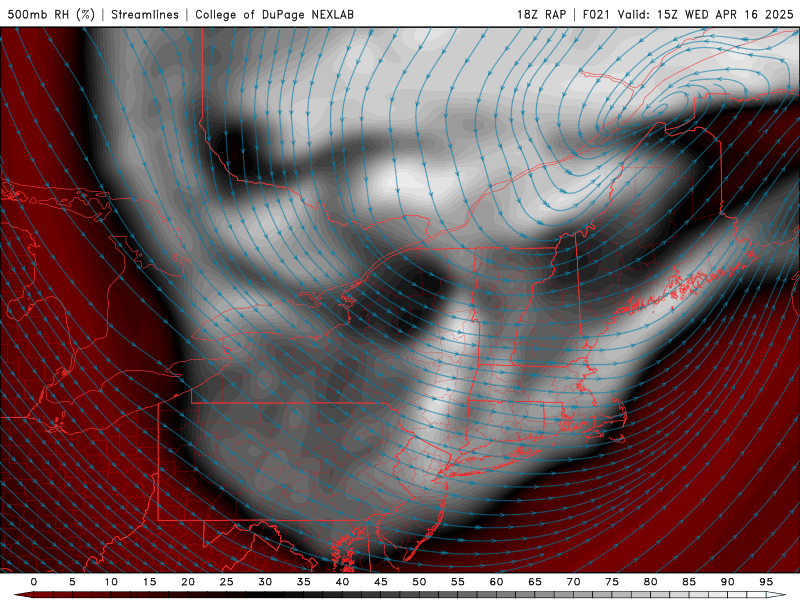Screen dimensions: 800x600
Task: Click the colorbar label '85'
Action: coord(689,582)
